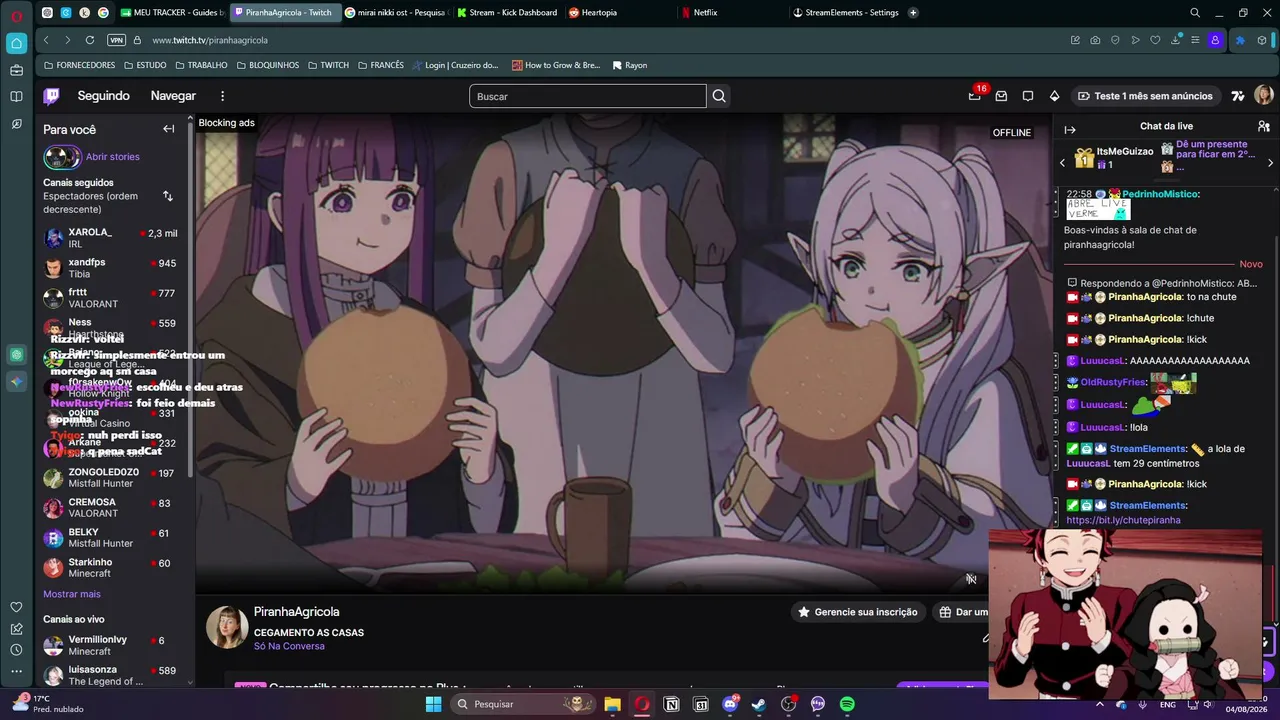This screenshot has width=1280, height=720.
Task: Open Twitch notifications bell with 16 badge
Action: 975,96
